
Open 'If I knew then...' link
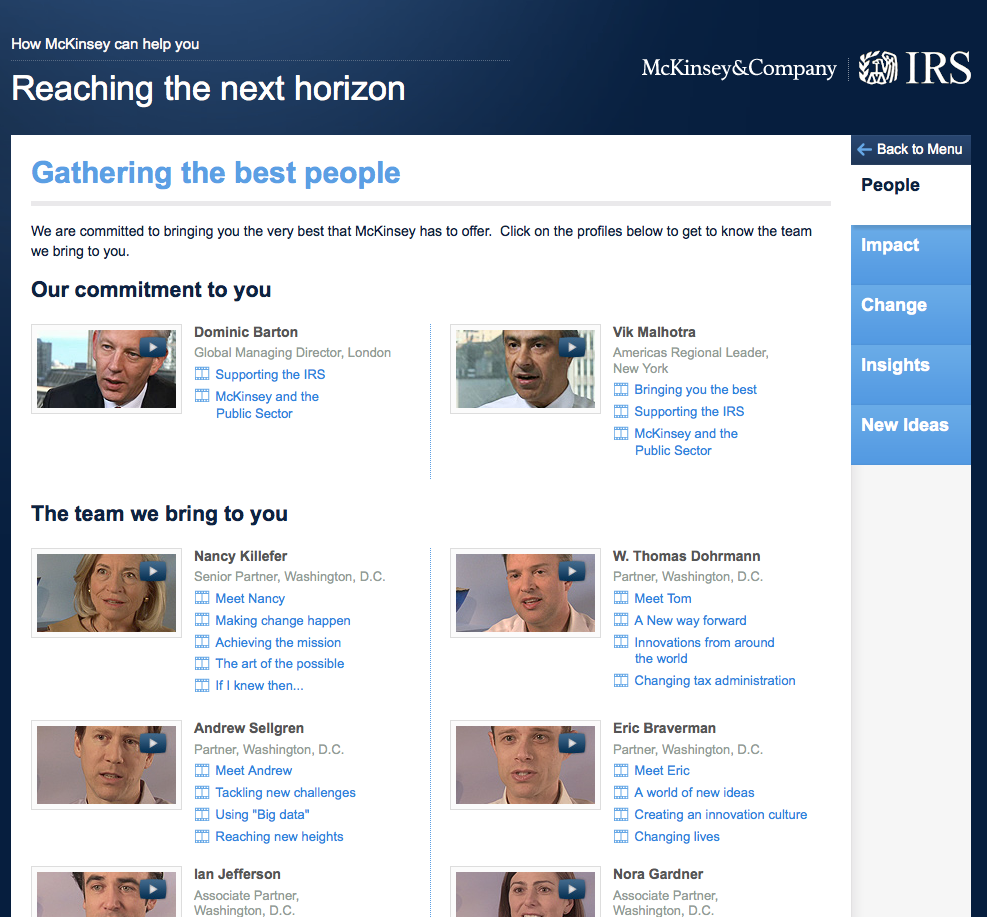pos(259,685)
